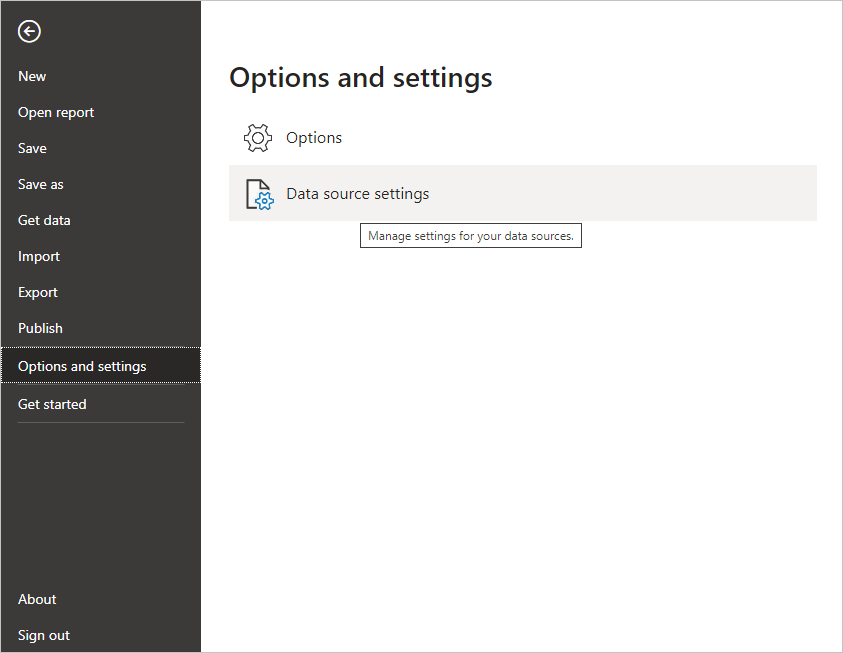Image resolution: width=843 pixels, height=653 pixels.
Task: Sign out of Power BI
Action: [x=43, y=634]
